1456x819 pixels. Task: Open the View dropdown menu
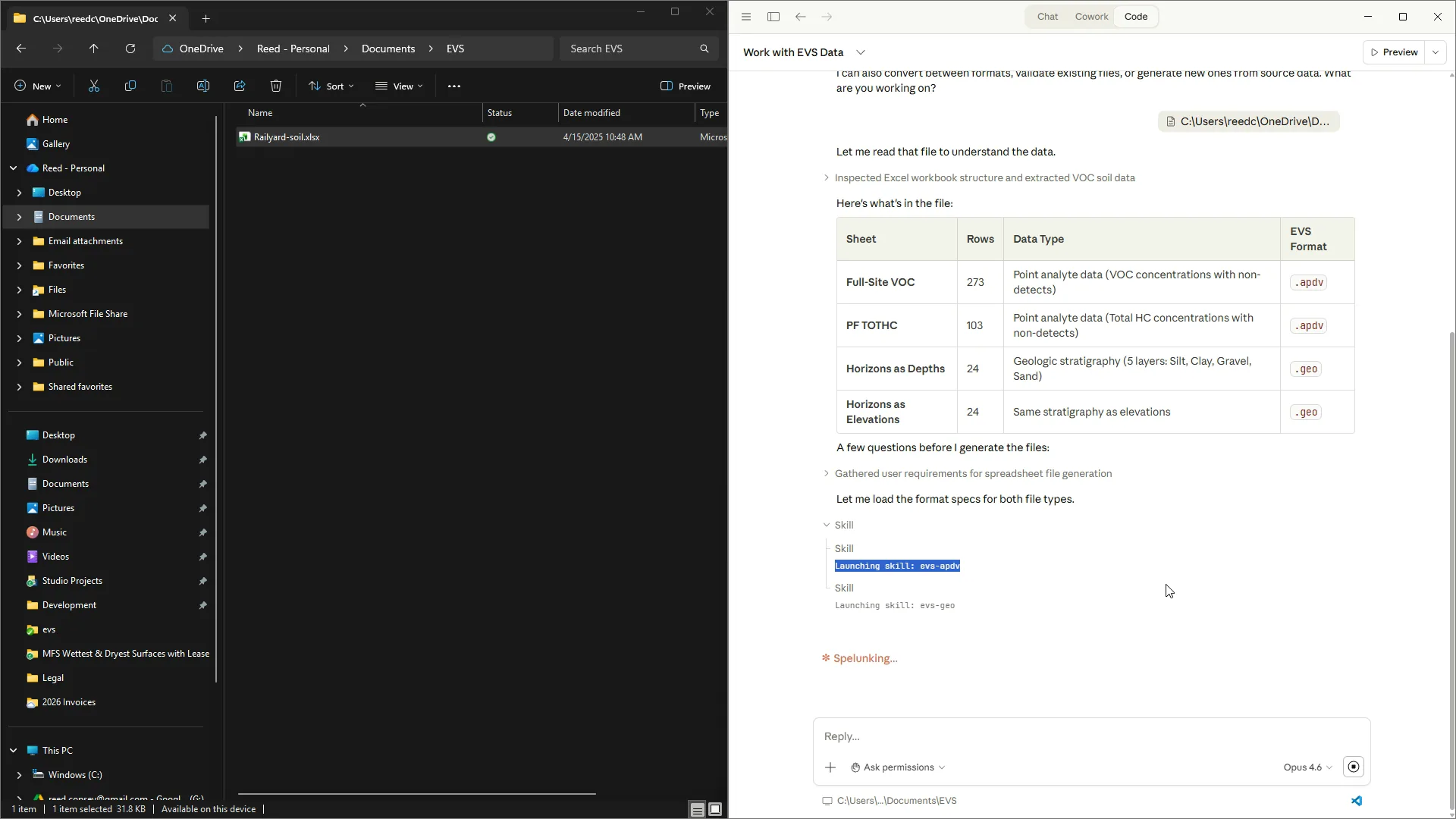[x=399, y=86]
